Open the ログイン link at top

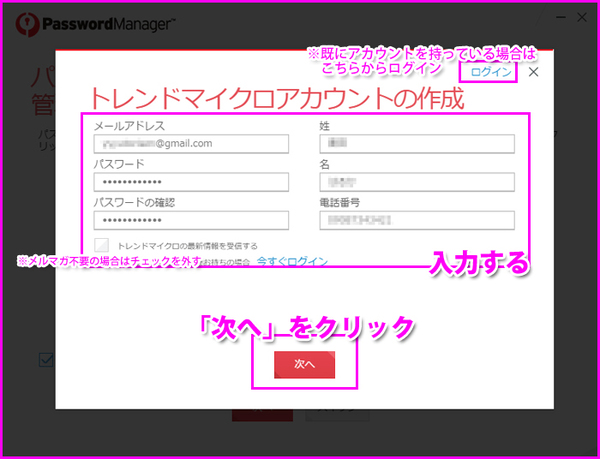click(491, 72)
